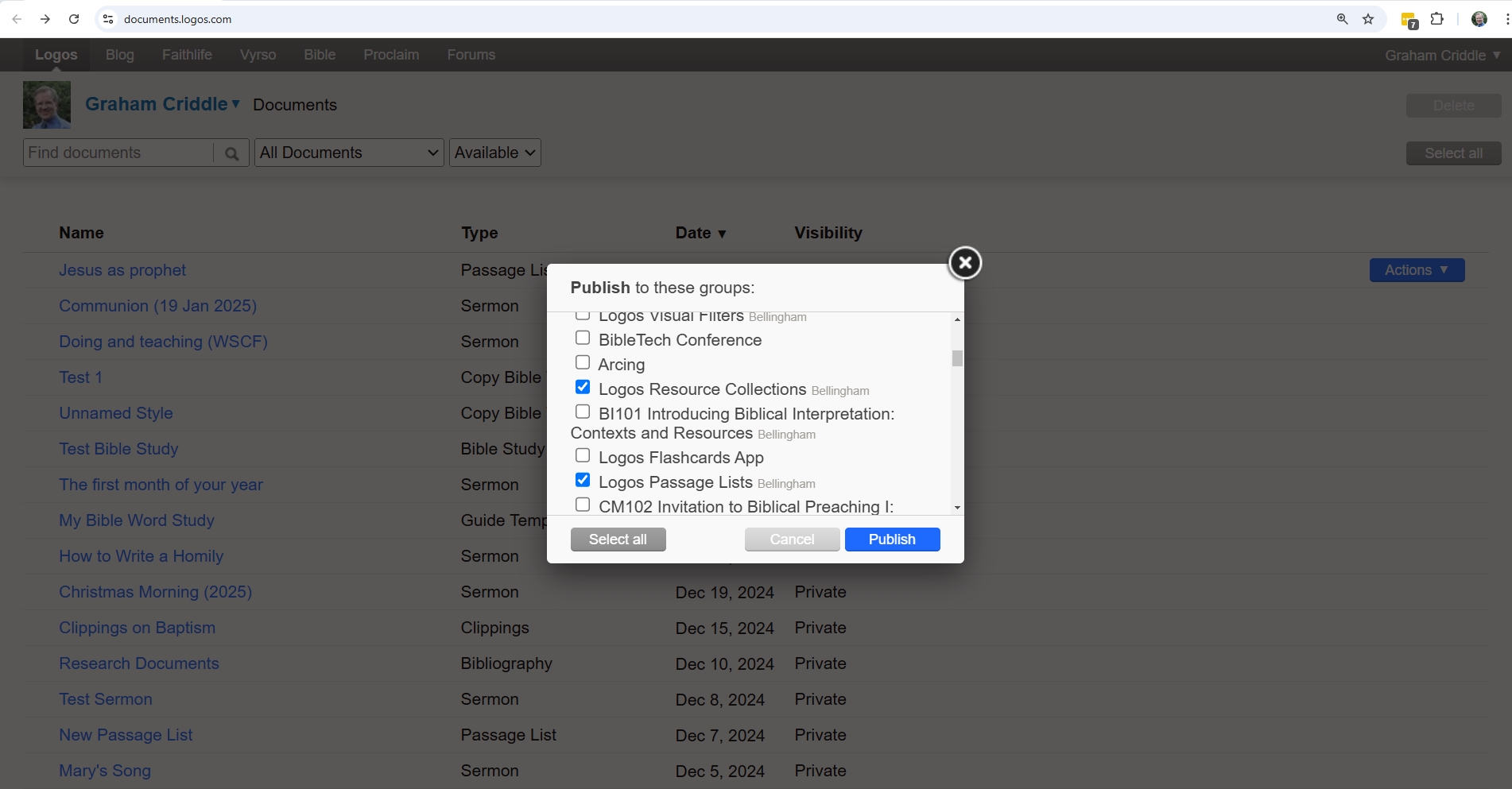The height and width of the screenshot is (789, 1512).
Task: Sort by the Date column header
Action: 700,233
